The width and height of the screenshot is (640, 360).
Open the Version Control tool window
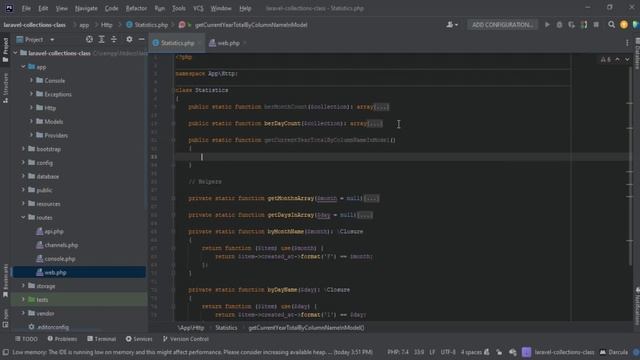click(186, 339)
